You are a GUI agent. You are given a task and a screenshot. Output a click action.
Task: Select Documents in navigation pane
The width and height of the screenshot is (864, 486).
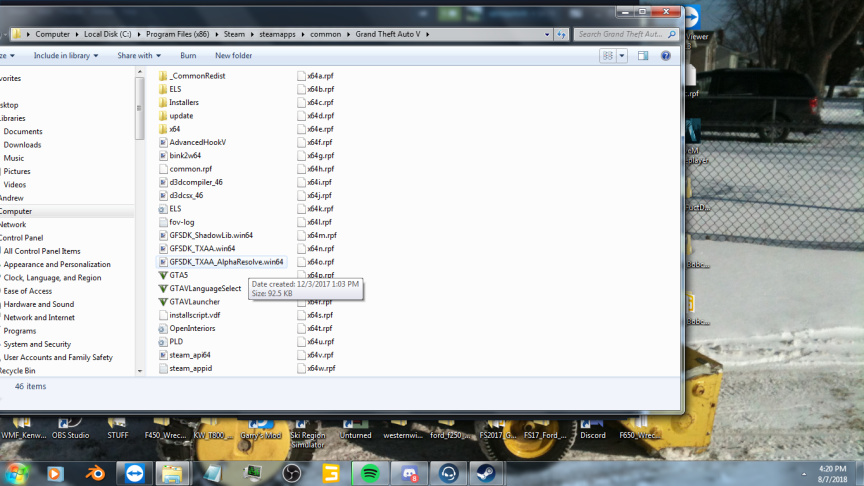coord(23,131)
